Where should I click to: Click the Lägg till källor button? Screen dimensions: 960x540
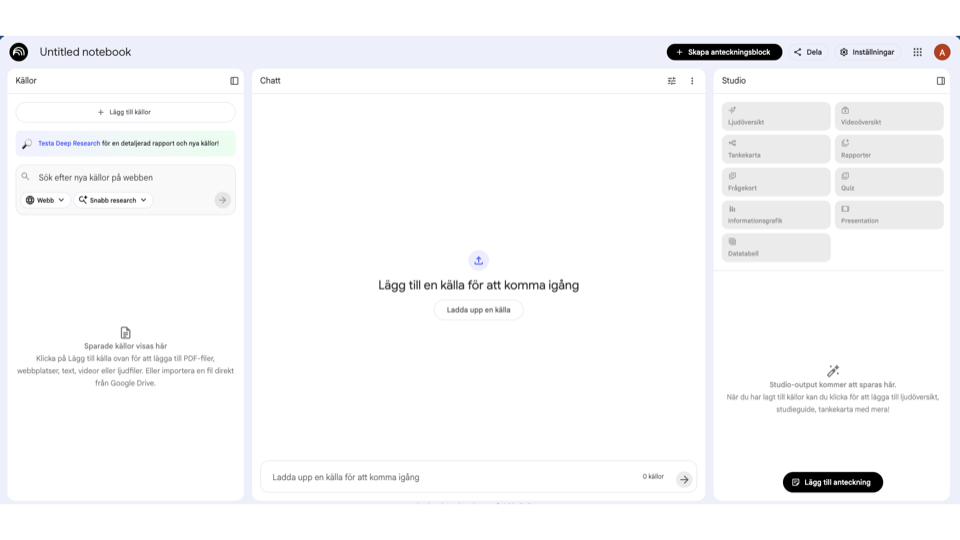[x=125, y=112]
